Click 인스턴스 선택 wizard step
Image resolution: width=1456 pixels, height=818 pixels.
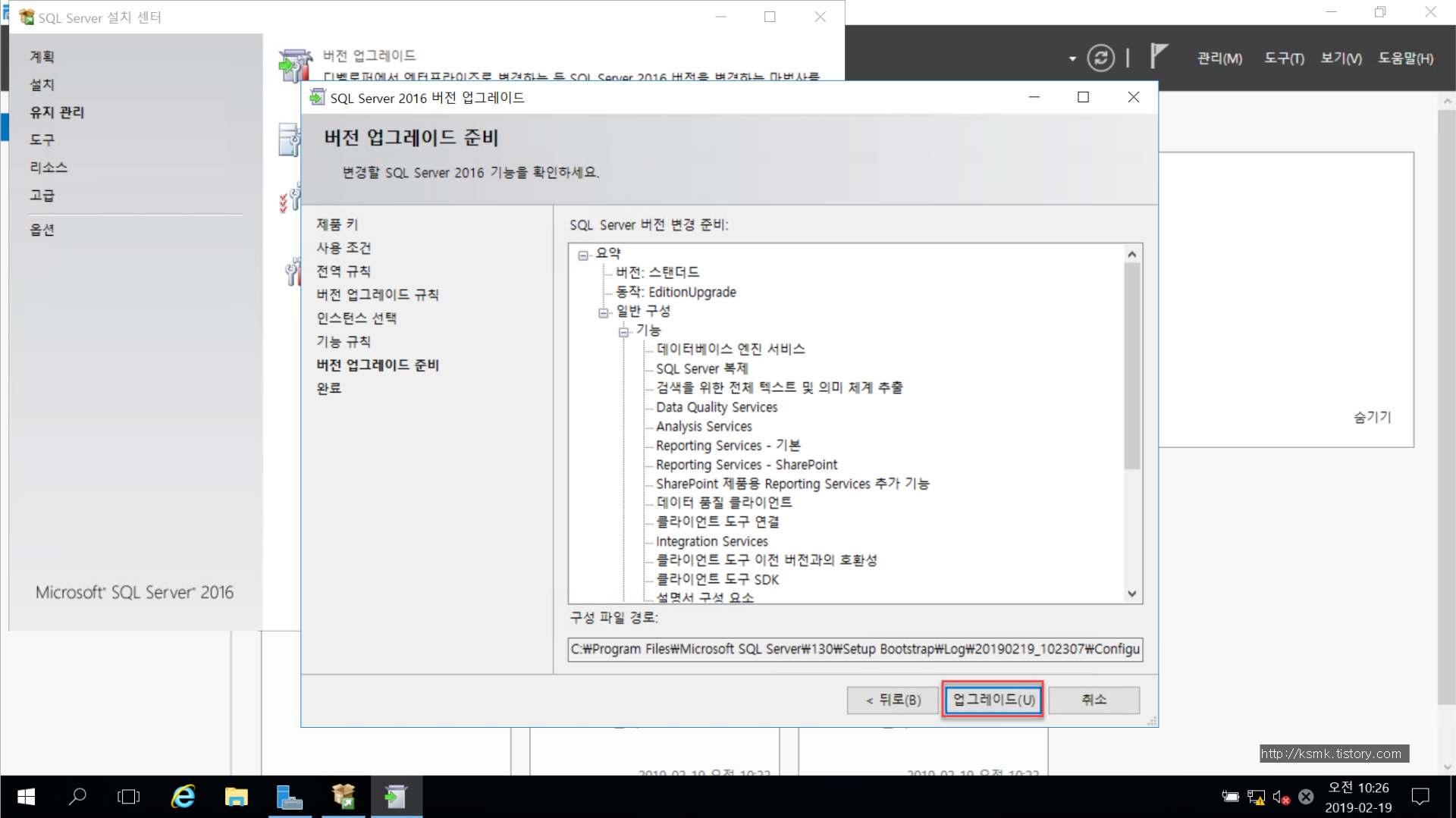tap(356, 318)
